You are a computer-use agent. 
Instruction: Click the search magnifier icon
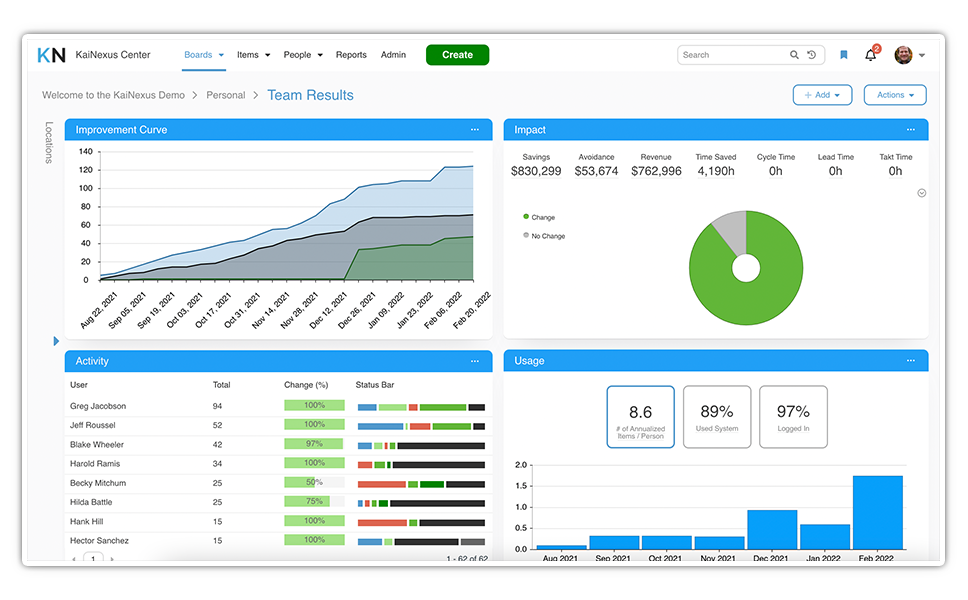794,55
